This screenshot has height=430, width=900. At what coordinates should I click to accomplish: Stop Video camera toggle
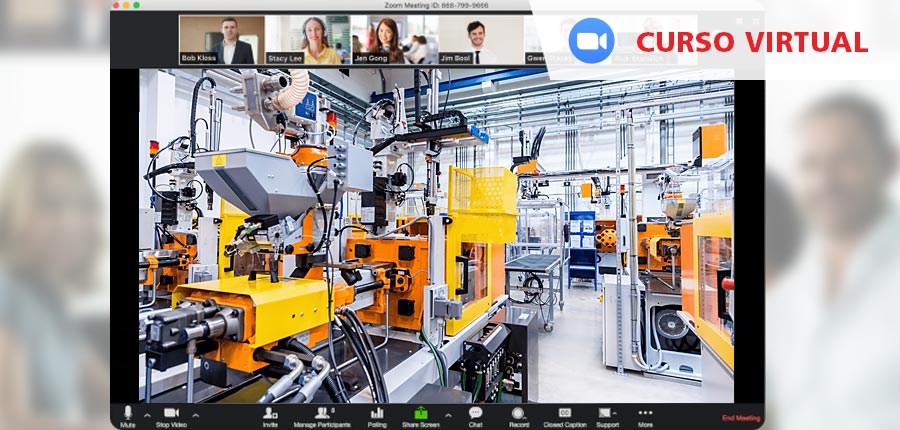[171, 414]
